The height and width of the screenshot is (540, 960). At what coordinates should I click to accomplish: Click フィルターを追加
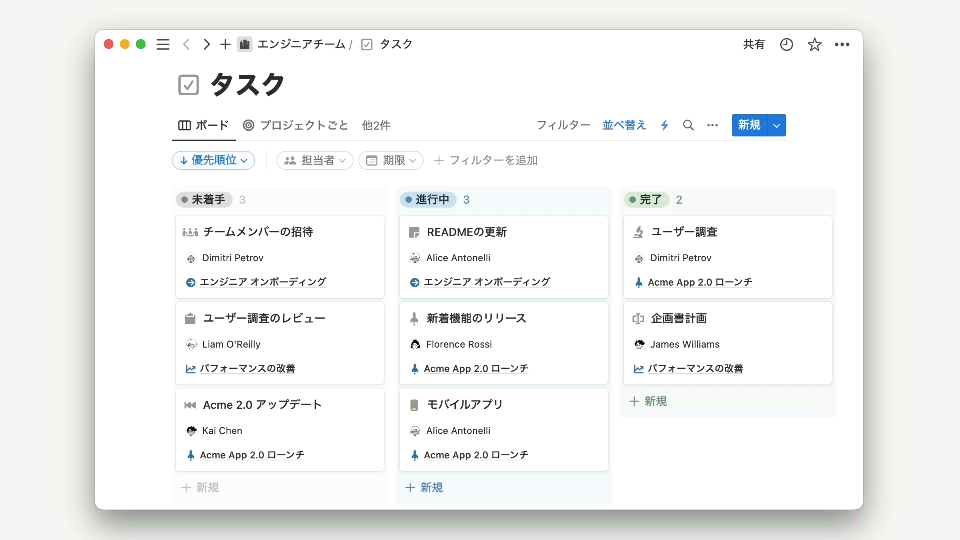pyautogui.click(x=486, y=160)
